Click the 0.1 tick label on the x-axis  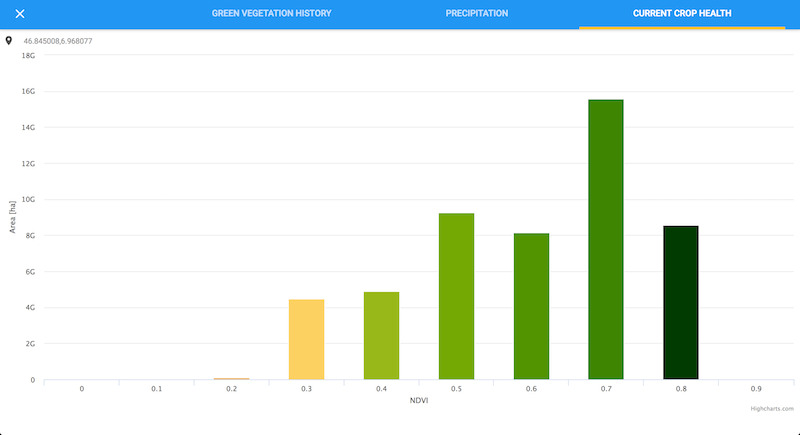[157, 388]
